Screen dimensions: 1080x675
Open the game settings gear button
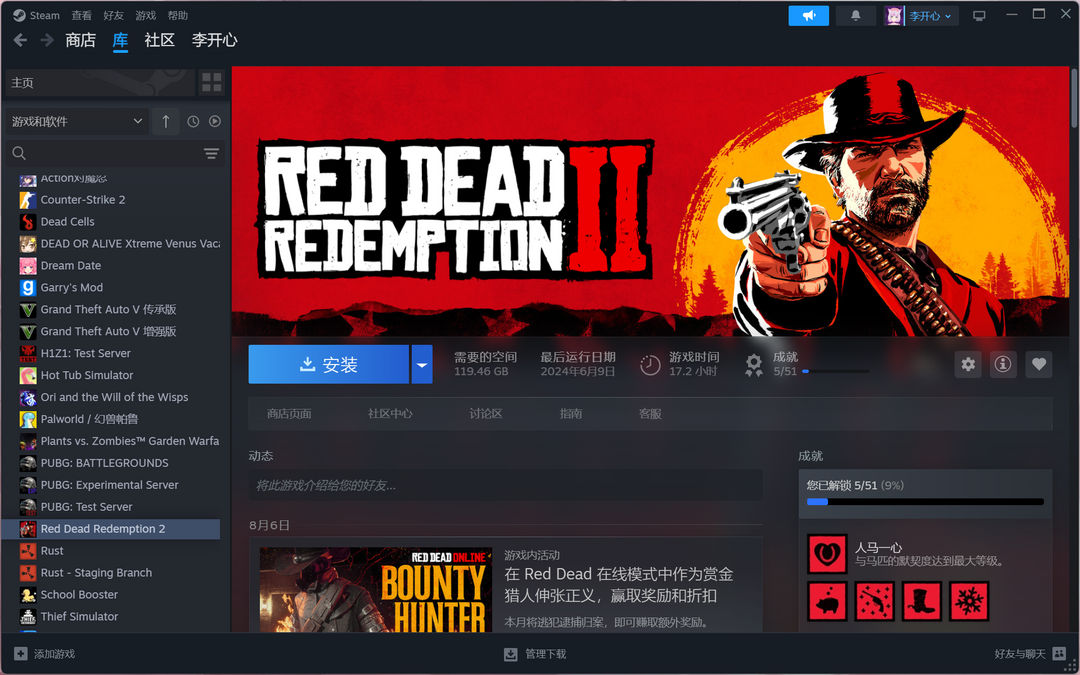[x=968, y=364]
